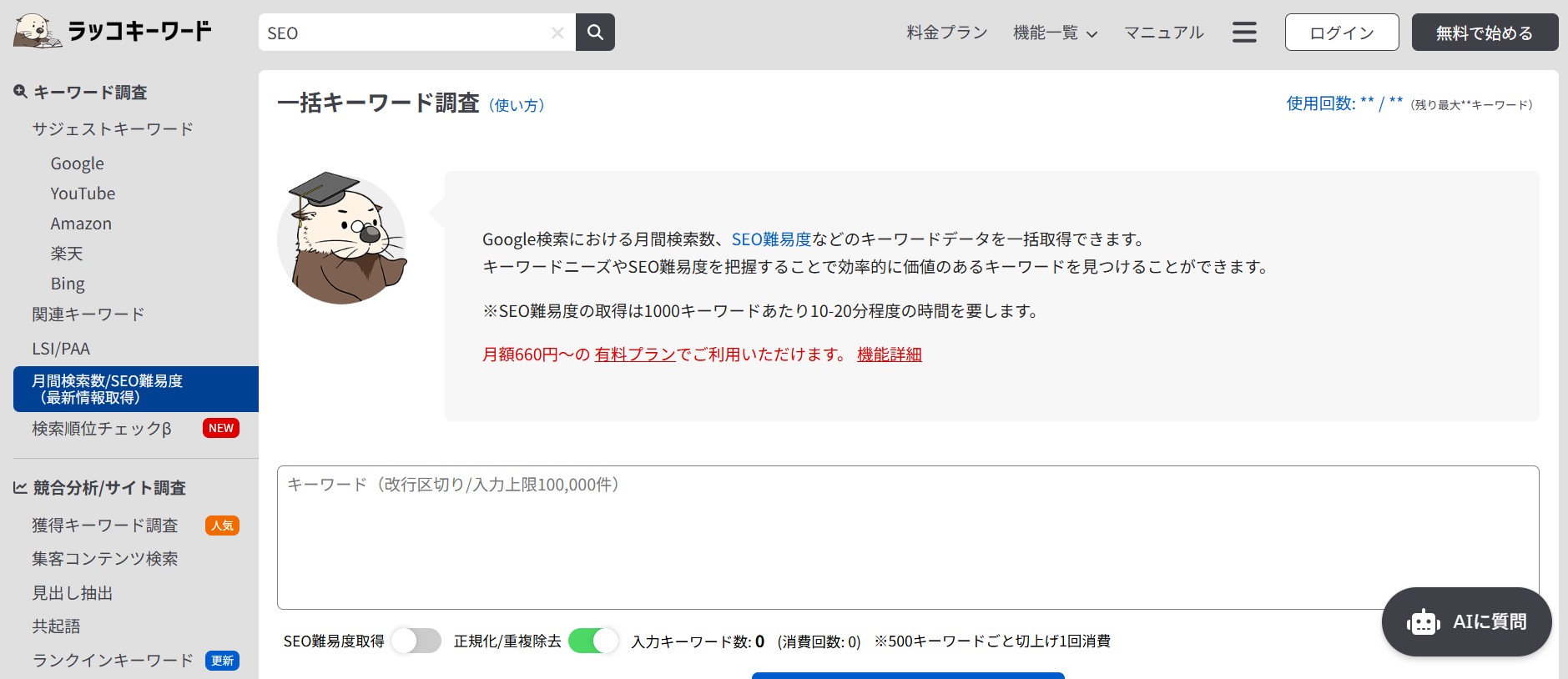
Task: Open 集客コンテンツ検索 in the sidebar
Action: [x=105, y=559]
